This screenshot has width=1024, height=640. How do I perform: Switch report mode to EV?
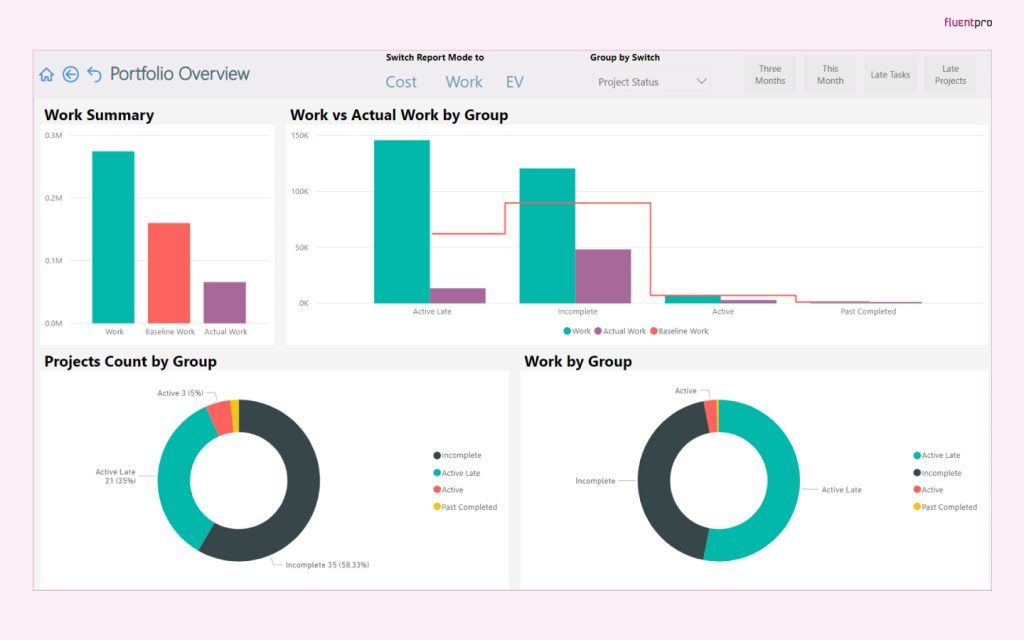[x=514, y=82]
